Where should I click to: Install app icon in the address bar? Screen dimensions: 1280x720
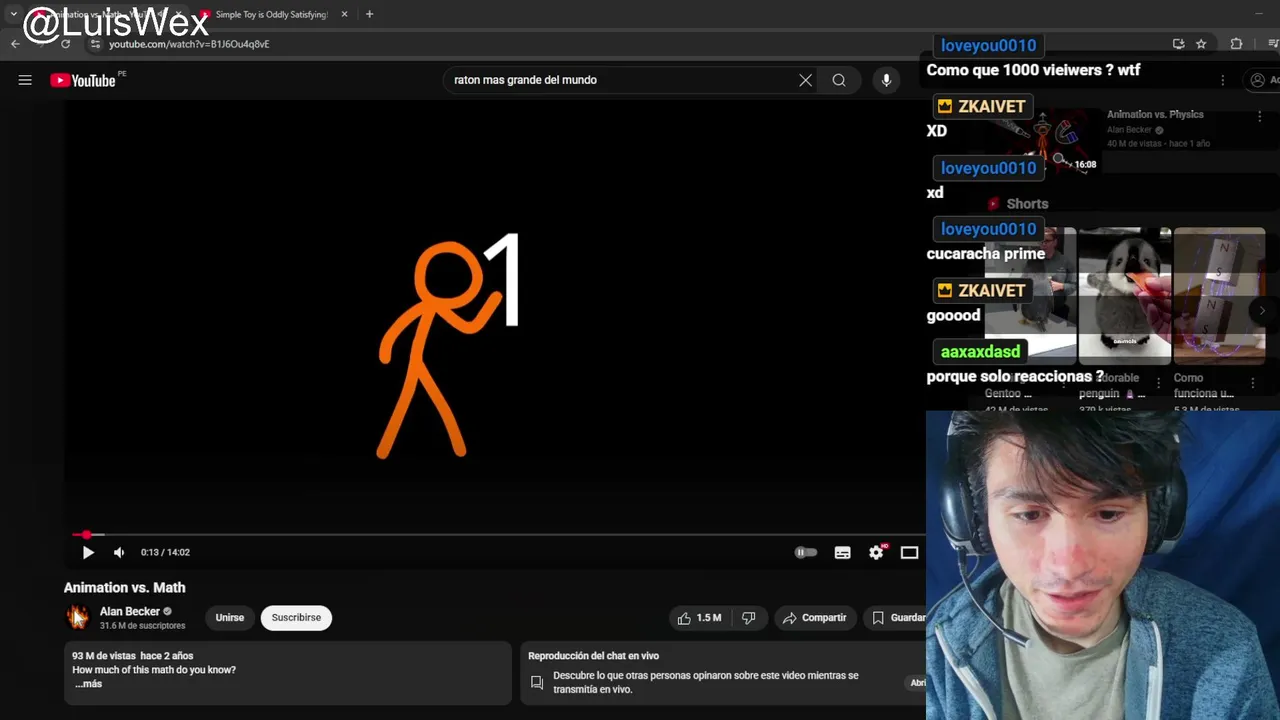1178,44
